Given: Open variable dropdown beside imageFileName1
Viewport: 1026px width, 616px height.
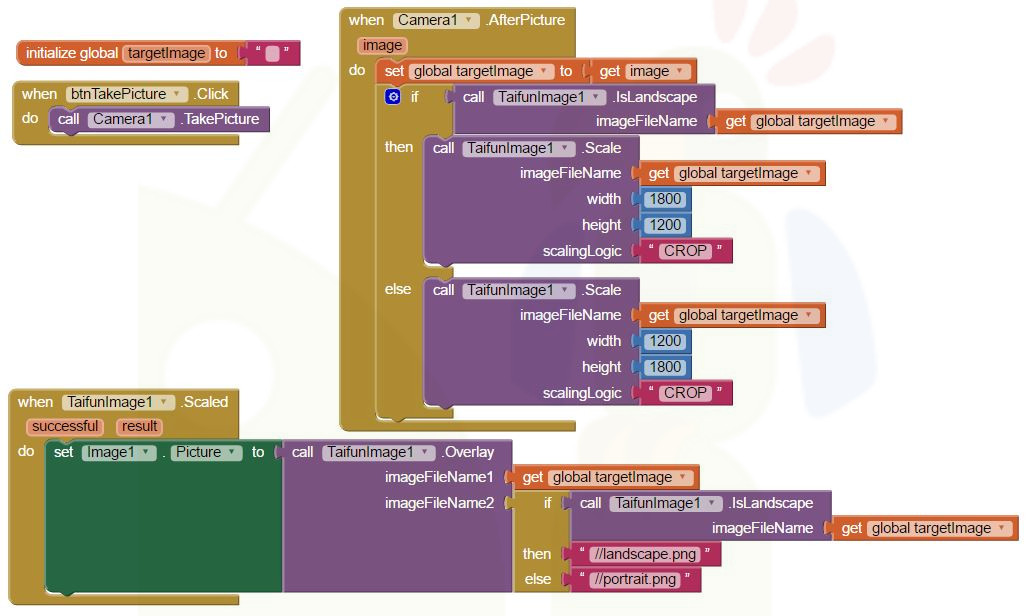Looking at the screenshot, I should pos(685,478).
